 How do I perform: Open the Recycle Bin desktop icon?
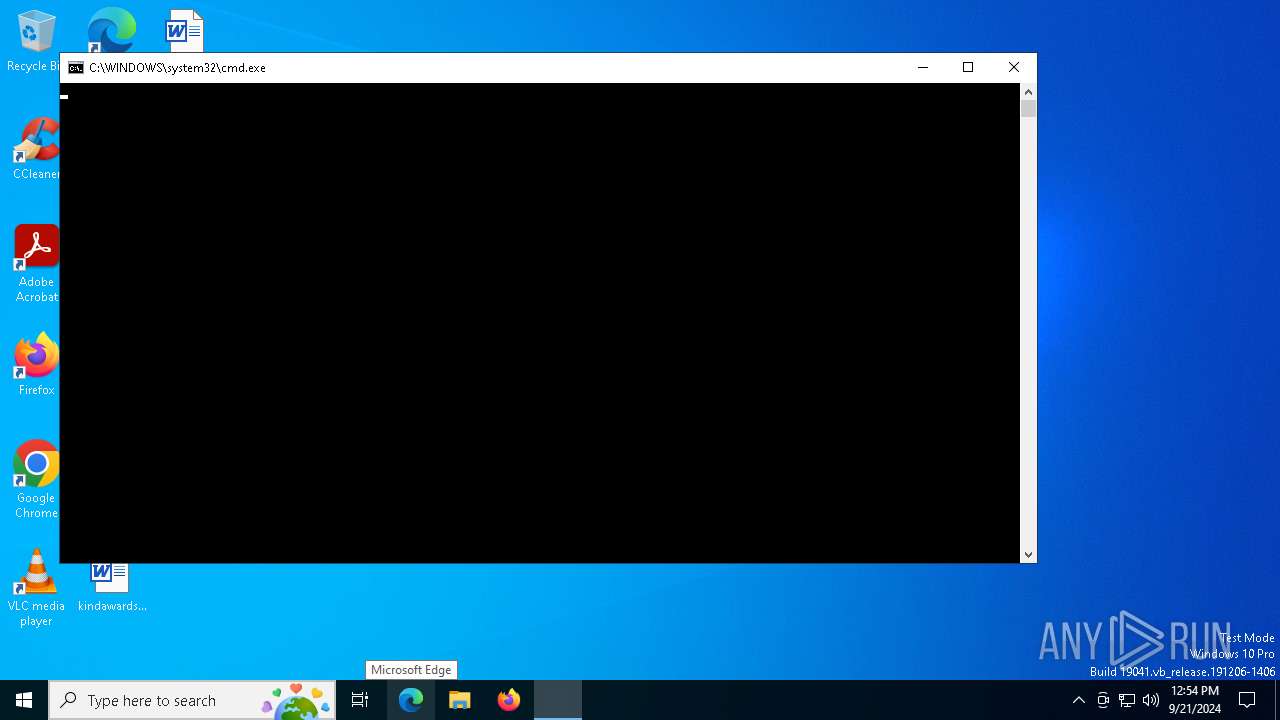36,40
